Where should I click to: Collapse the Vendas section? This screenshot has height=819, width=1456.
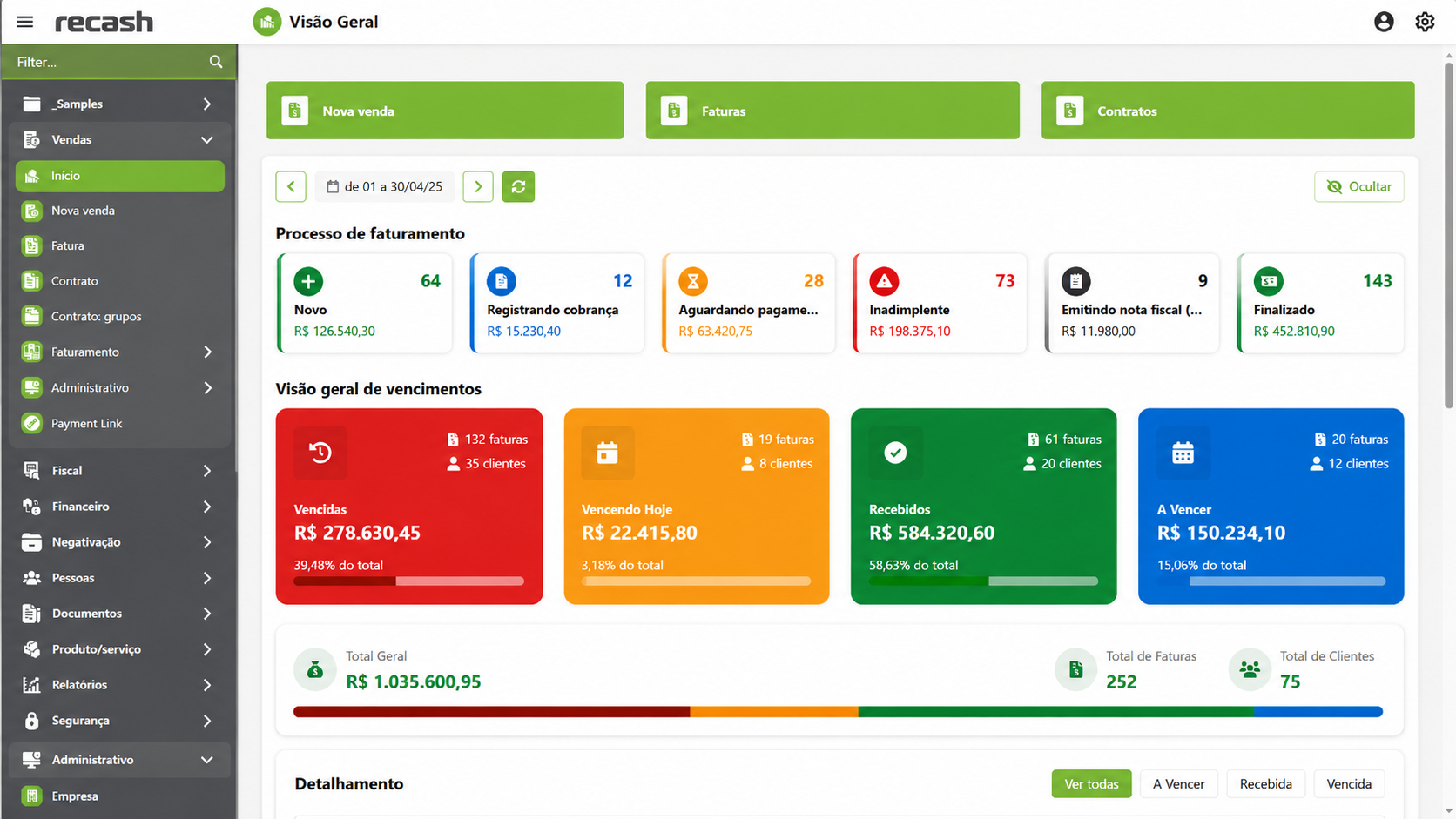tap(119, 139)
